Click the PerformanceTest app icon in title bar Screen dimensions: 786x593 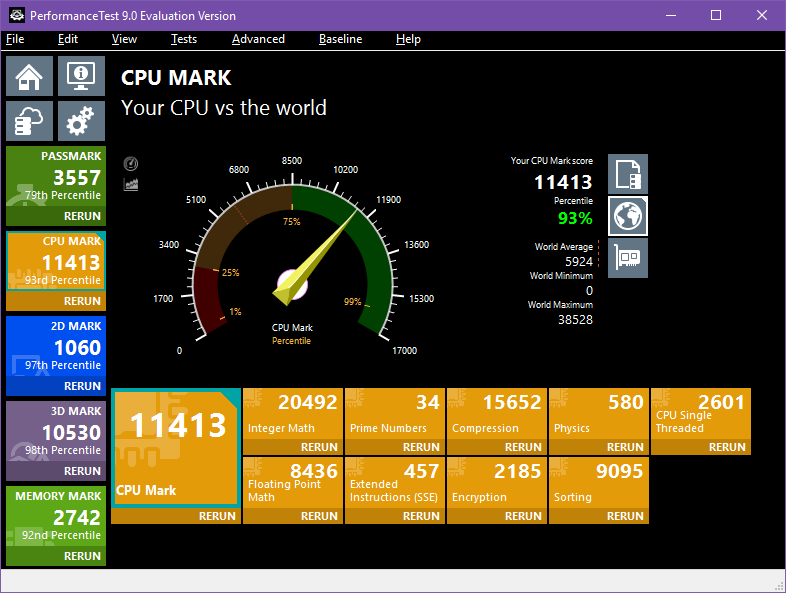pyautogui.click(x=17, y=16)
